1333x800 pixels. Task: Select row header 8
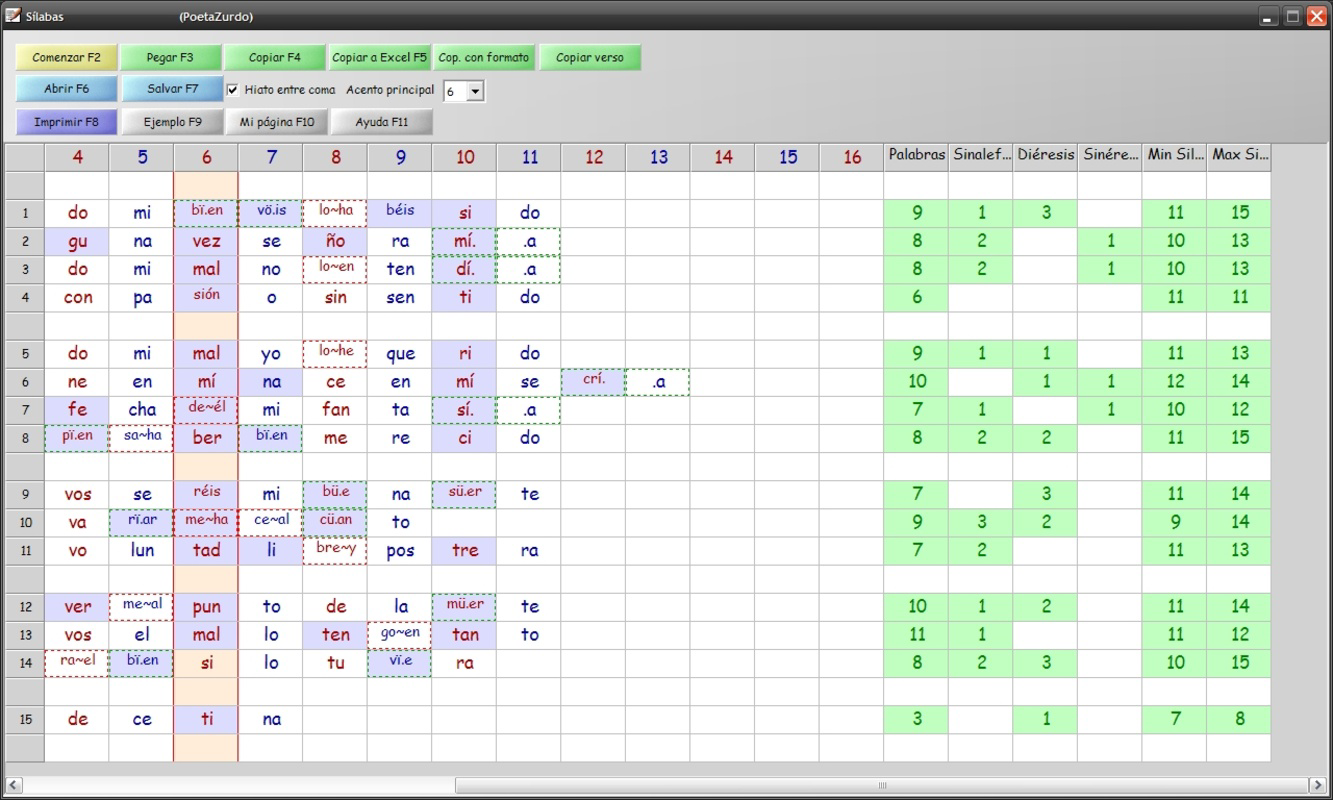coord(25,438)
